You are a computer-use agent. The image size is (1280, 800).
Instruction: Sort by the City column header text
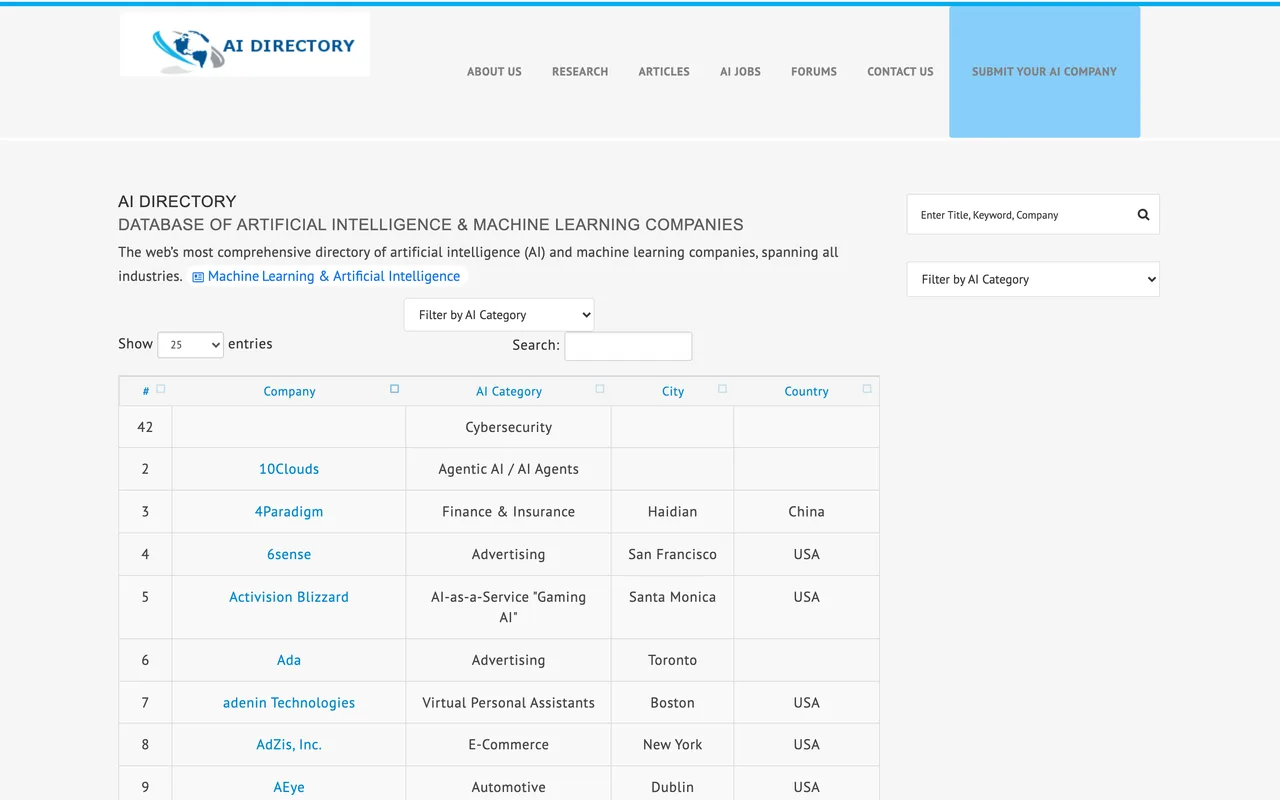tap(673, 391)
